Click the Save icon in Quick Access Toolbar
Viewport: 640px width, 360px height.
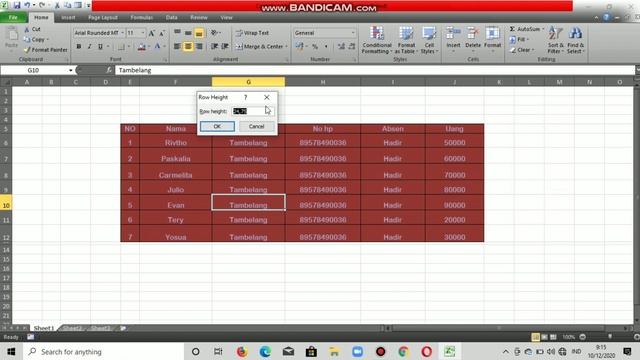[17, 5]
